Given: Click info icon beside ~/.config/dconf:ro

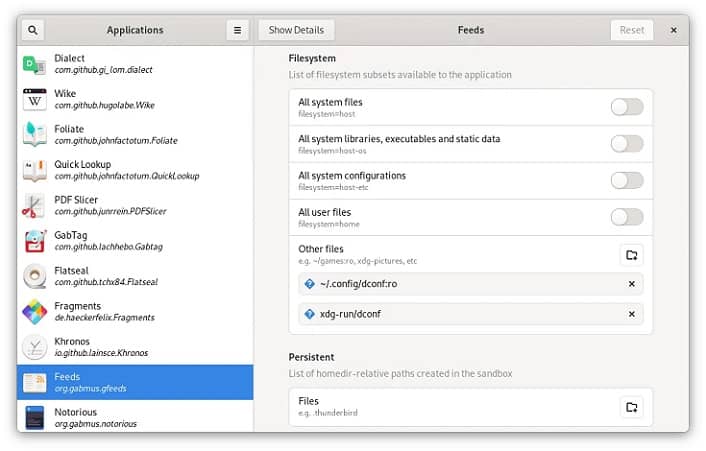Looking at the screenshot, I should (309, 284).
